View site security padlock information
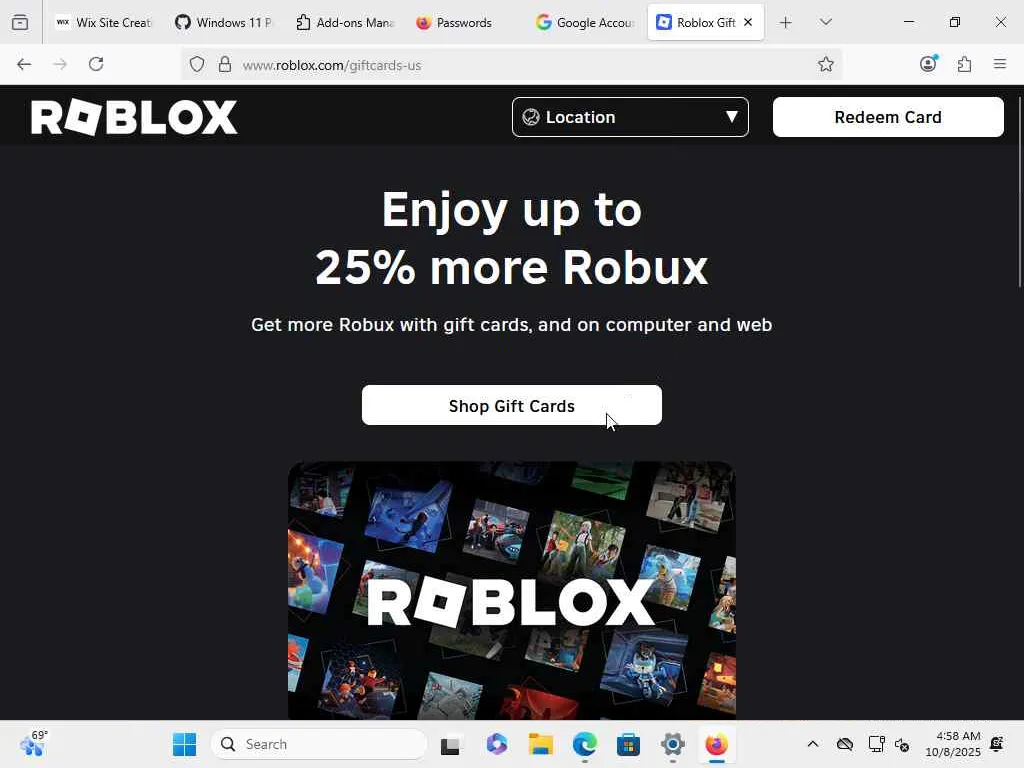This screenshot has width=1024, height=768. (x=225, y=64)
